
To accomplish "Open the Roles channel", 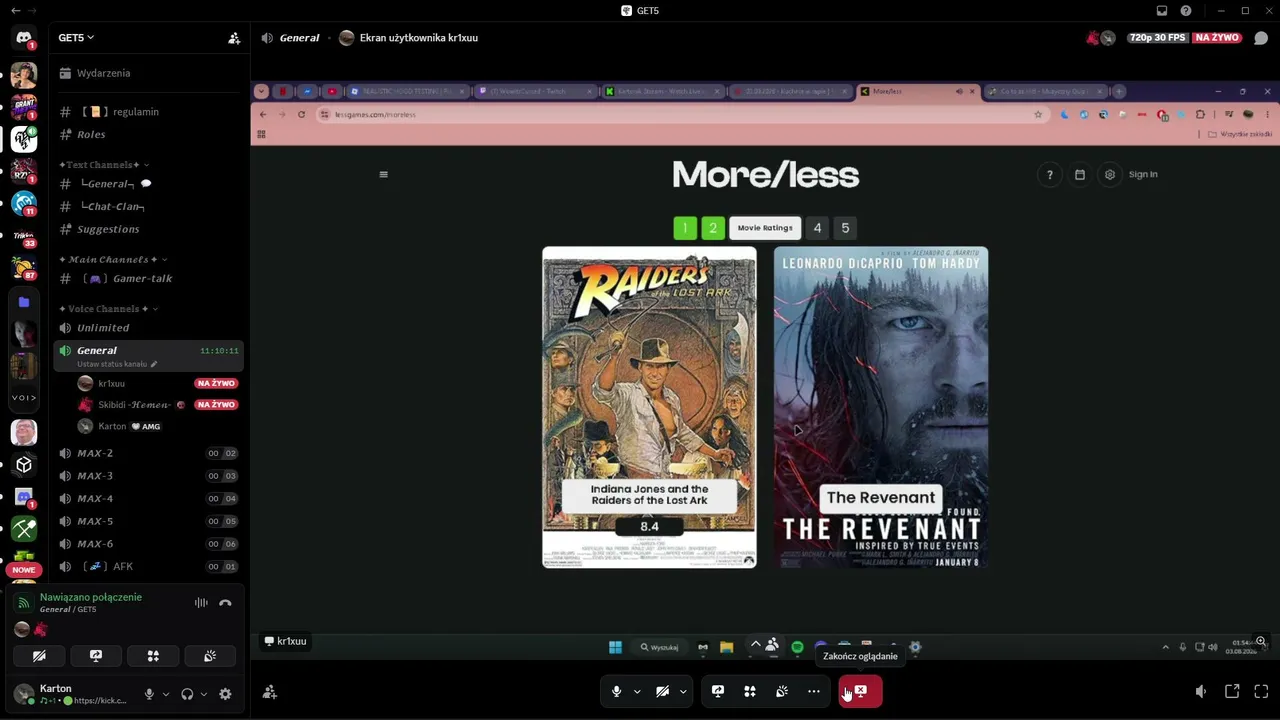I will pyautogui.click(x=148, y=134).
